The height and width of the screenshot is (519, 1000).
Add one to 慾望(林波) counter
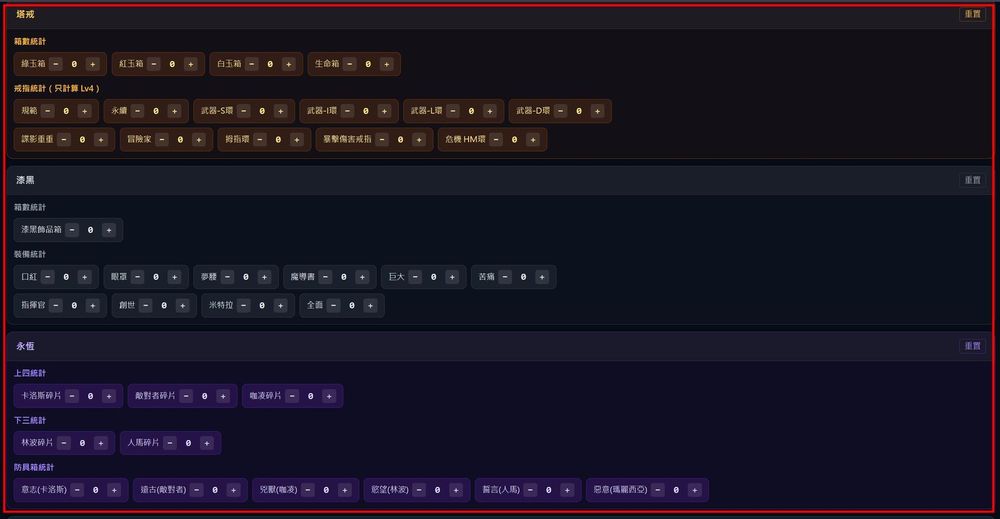pyautogui.click(x=455, y=490)
